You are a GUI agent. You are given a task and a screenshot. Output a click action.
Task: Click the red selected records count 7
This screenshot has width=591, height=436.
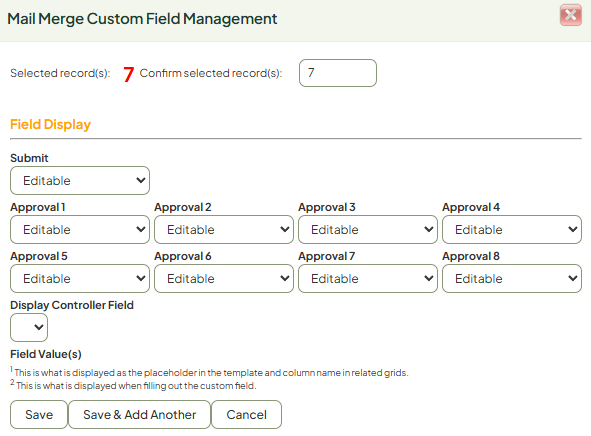[x=129, y=74]
